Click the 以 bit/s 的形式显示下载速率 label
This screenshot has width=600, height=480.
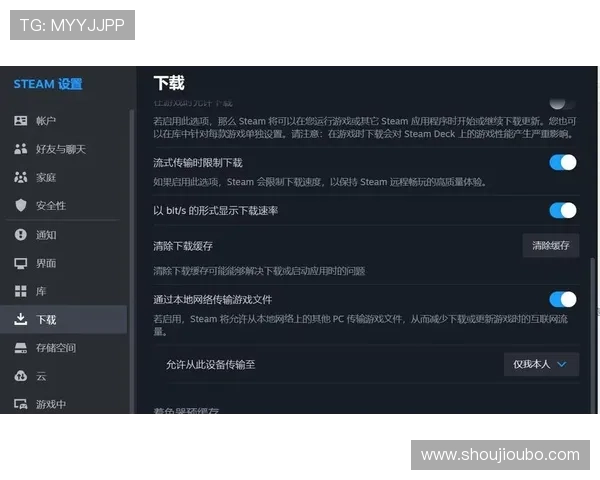(215, 211)
